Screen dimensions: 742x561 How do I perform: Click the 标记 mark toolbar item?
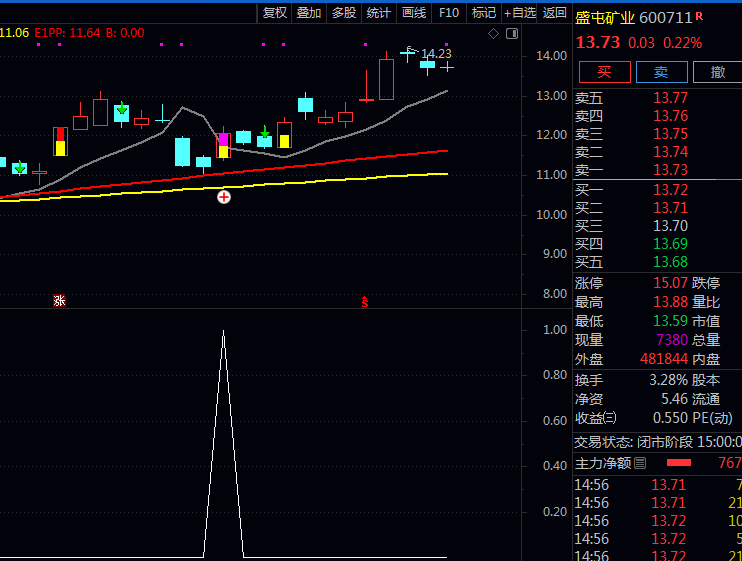click(484, 13)
